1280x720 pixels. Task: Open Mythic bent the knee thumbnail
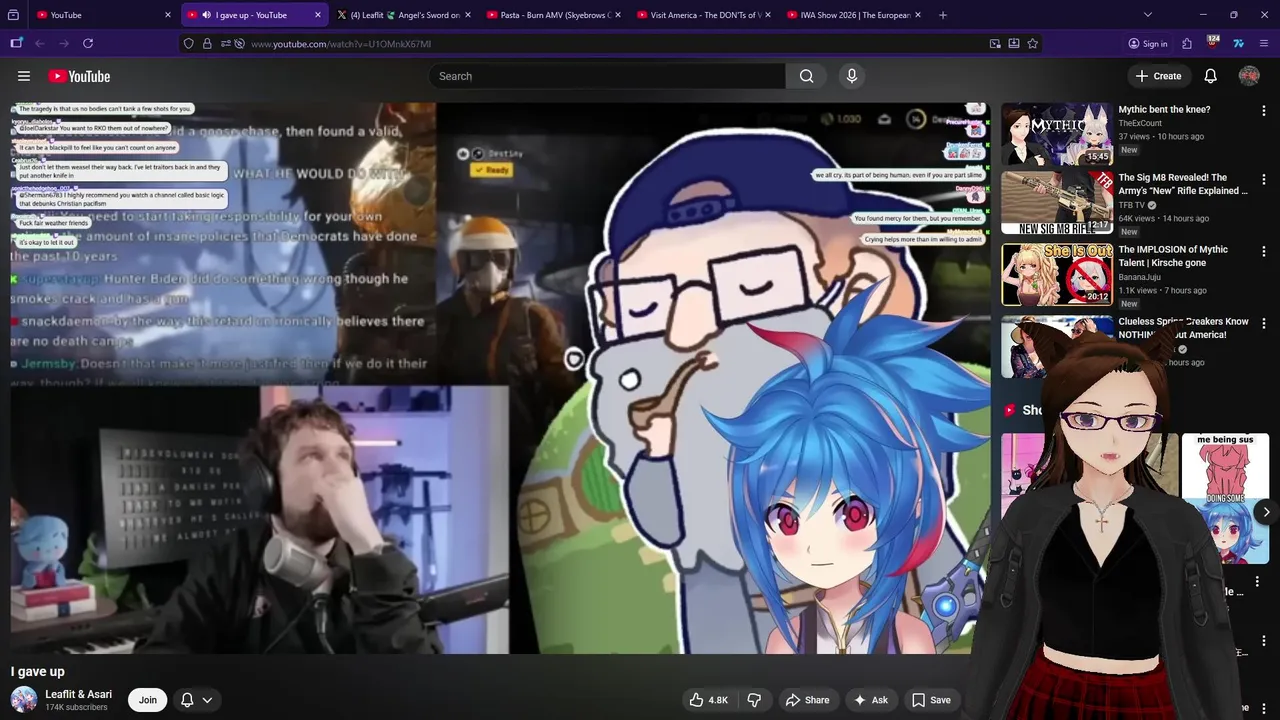tap(1057, 133)
